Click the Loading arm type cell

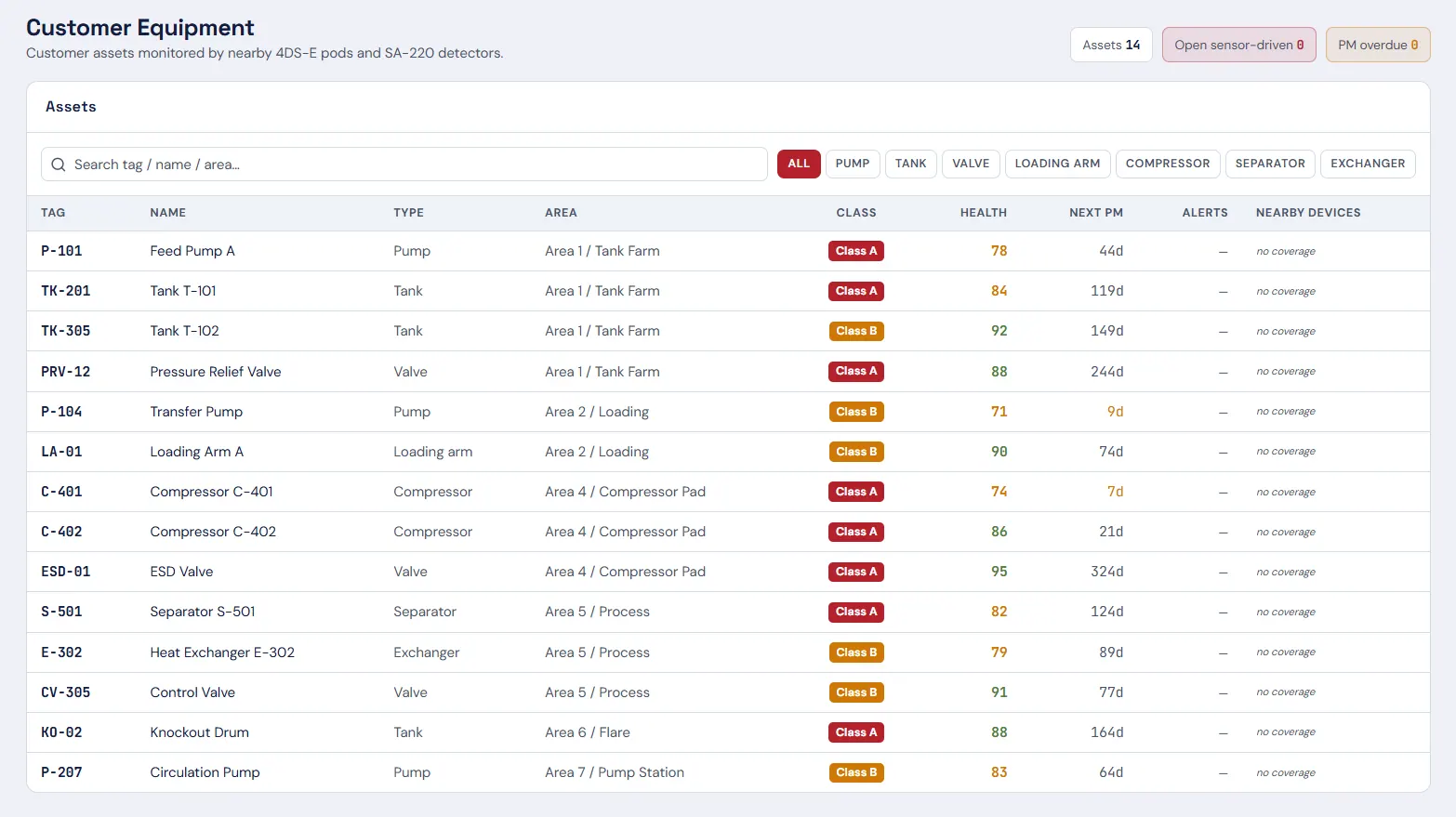[433, 452]
